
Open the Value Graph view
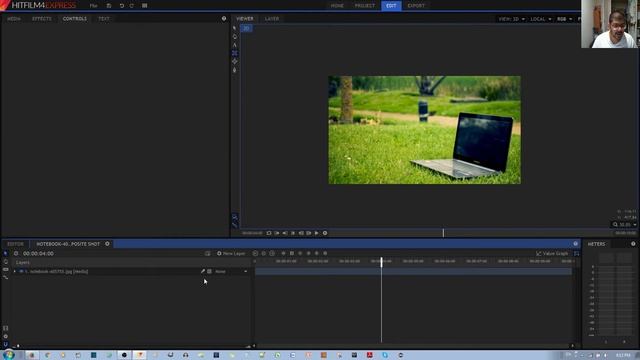click(x=552, y=253)
